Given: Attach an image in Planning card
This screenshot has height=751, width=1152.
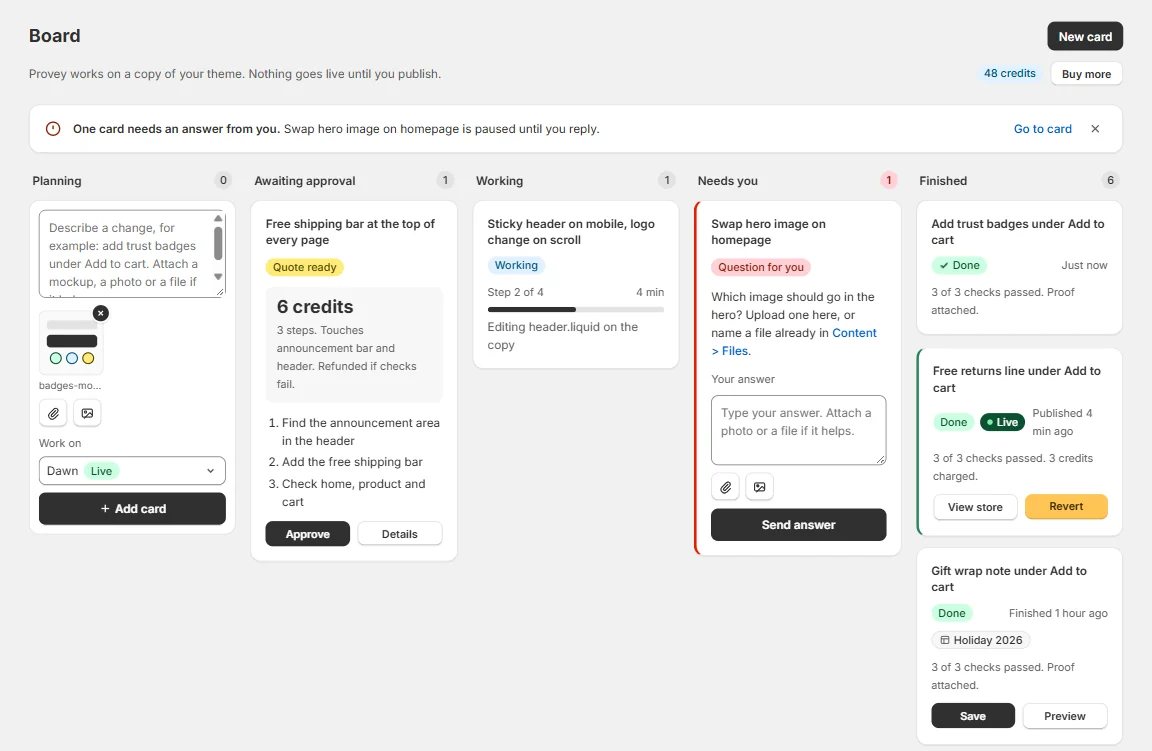Looking at the screenshot, I should point(87,413).
